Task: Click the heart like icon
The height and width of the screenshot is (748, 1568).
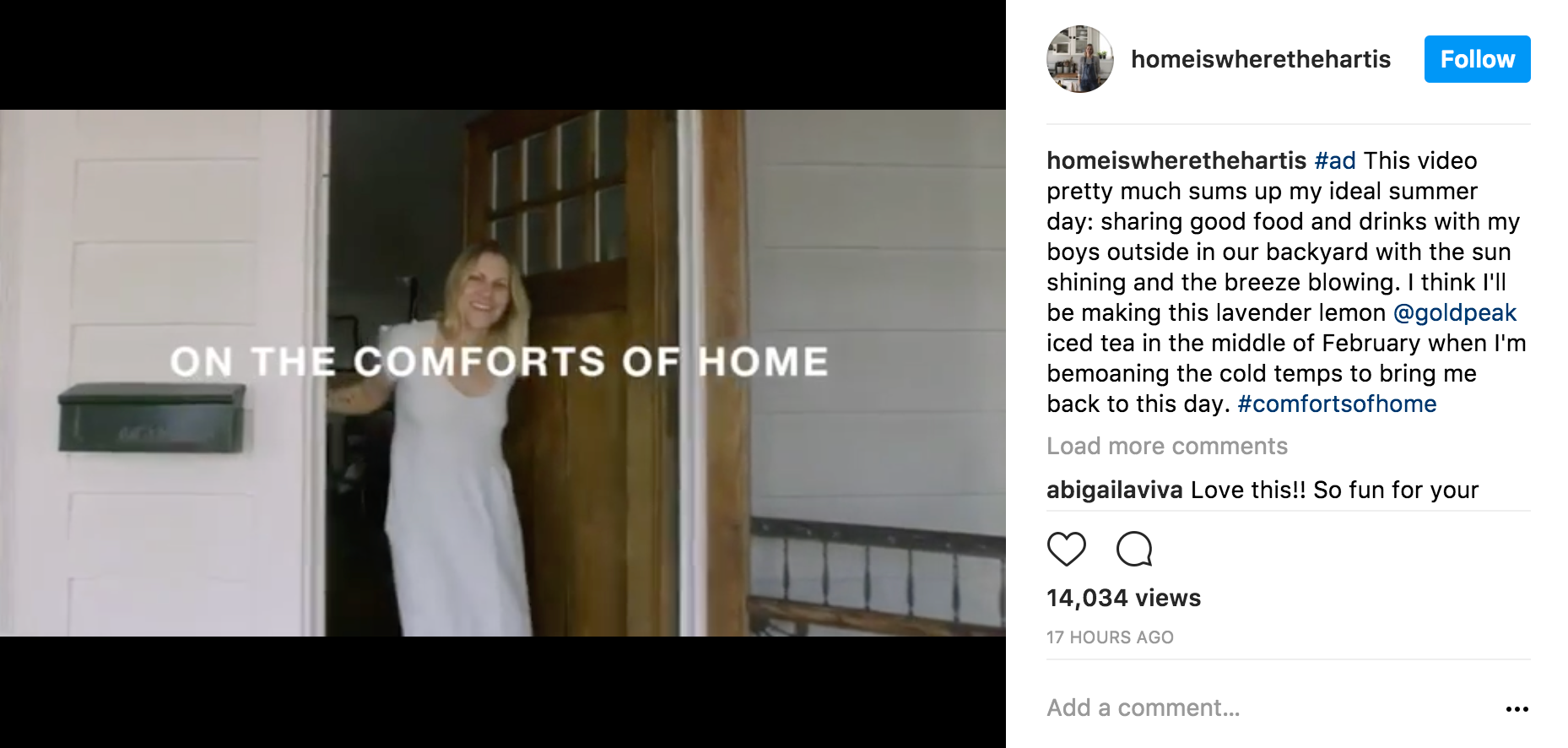Action: tap(1066, 549)
